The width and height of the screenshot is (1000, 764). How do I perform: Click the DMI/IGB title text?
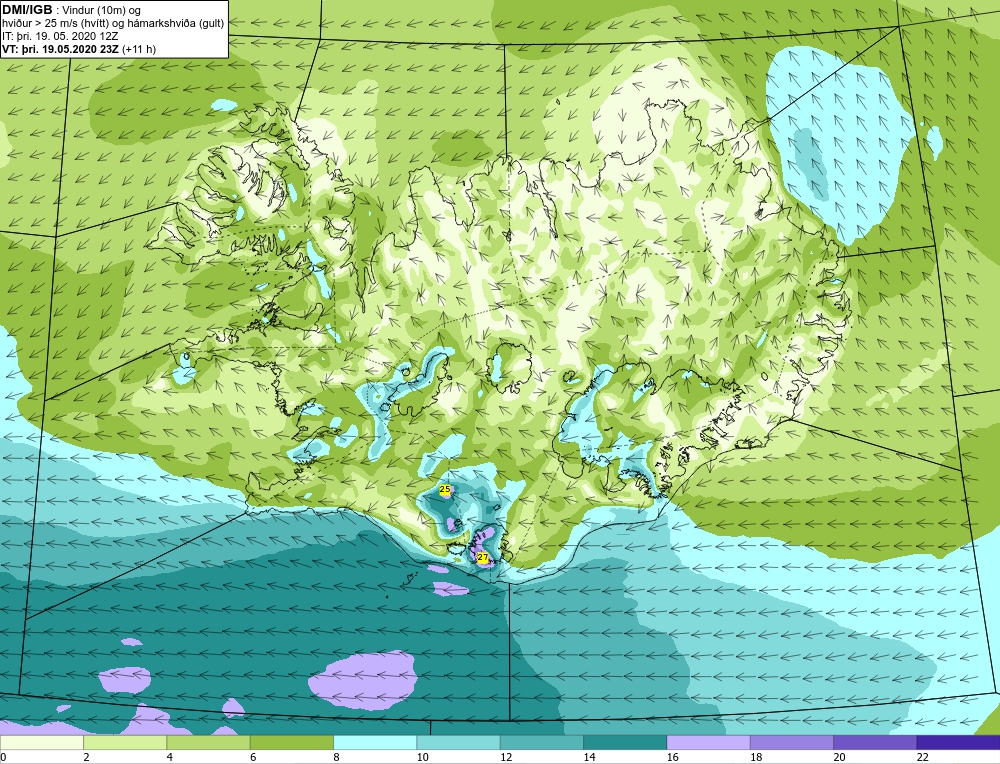click(27, 10)
